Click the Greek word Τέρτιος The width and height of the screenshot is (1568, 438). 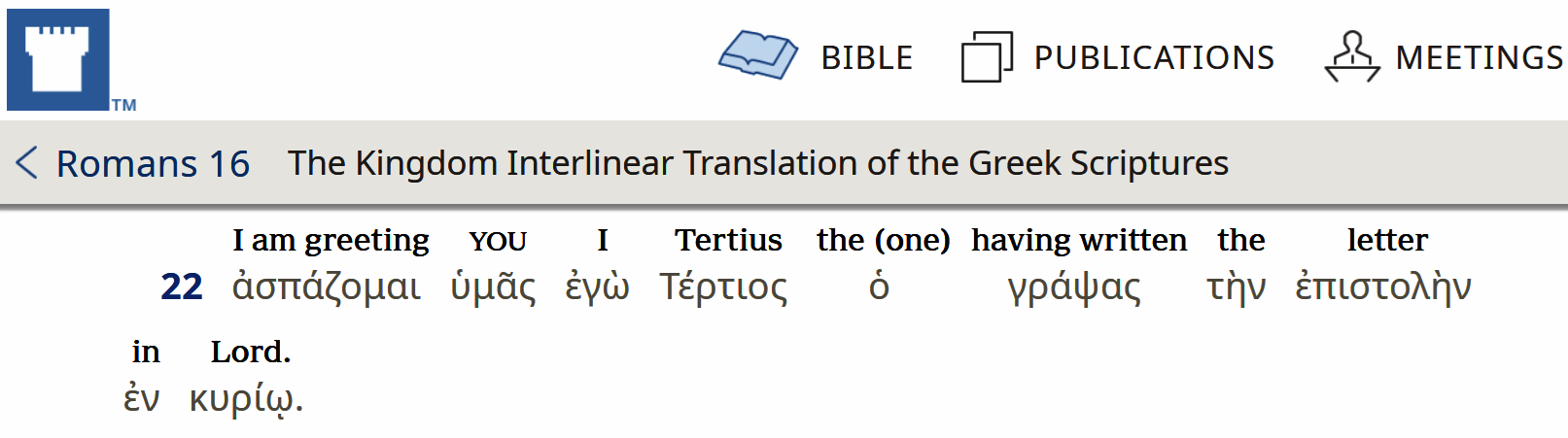tap(723, 287)
